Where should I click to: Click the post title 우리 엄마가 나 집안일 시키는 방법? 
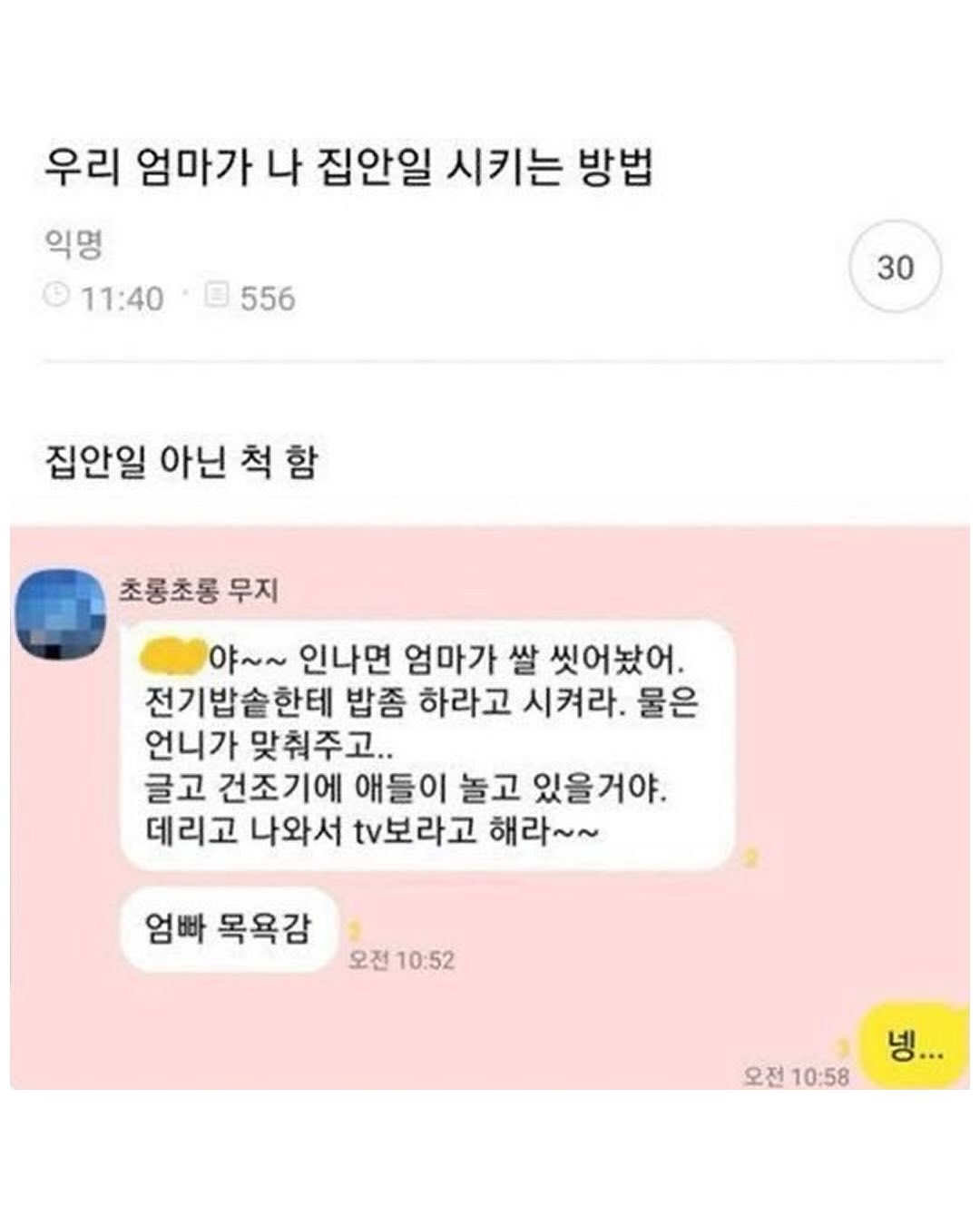tap(349, 167)
